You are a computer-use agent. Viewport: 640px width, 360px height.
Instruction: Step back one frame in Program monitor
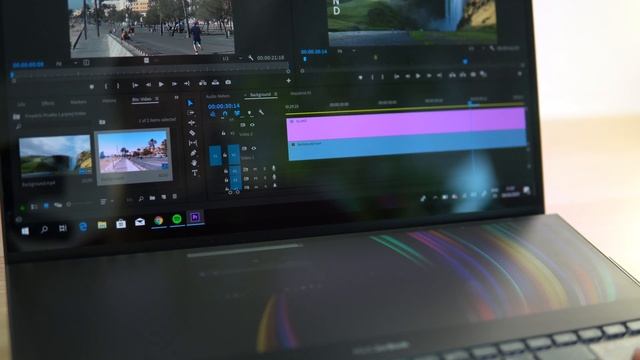407,76
